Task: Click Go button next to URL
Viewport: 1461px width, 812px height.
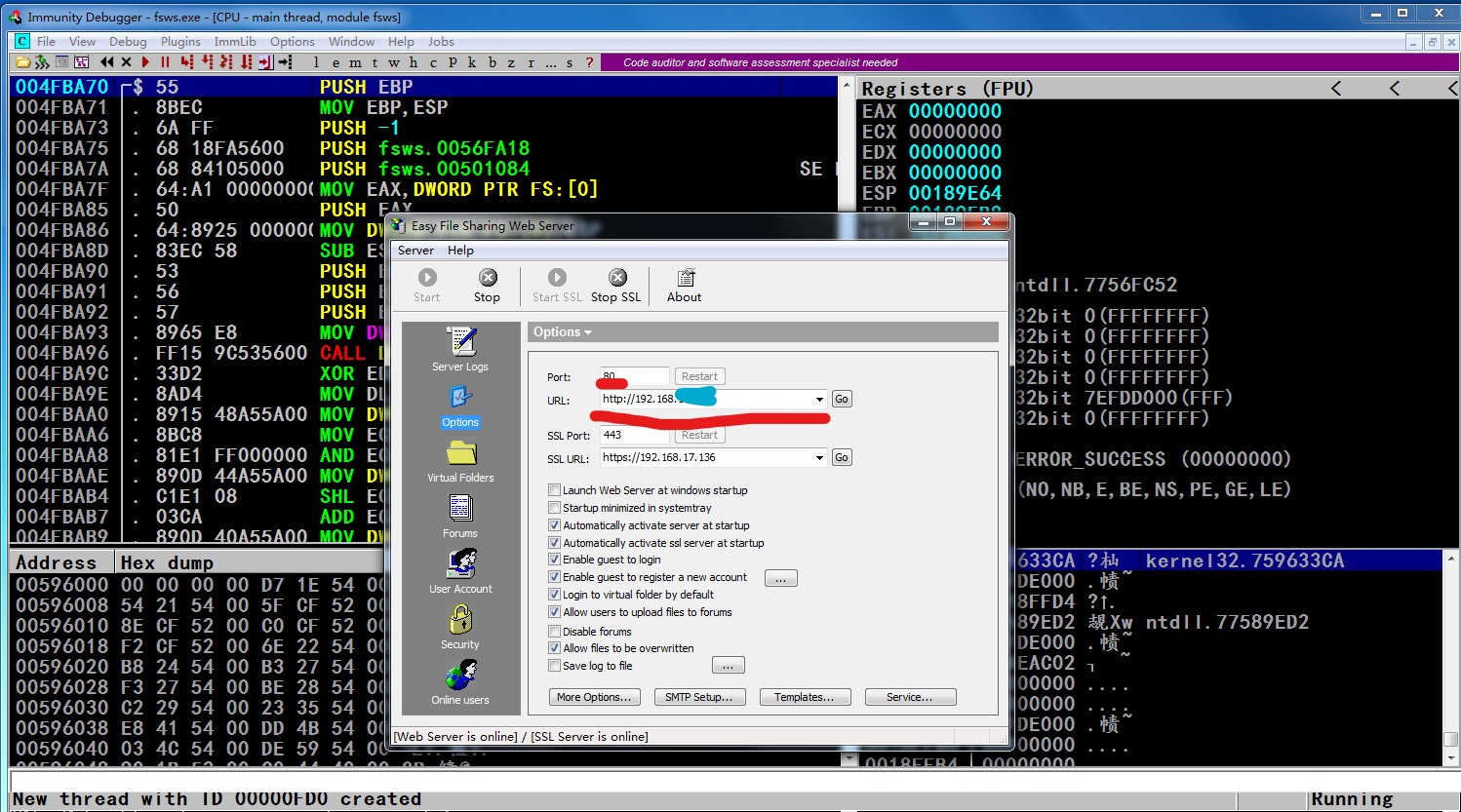Action: pyautogui.click(x=842, y=400)
